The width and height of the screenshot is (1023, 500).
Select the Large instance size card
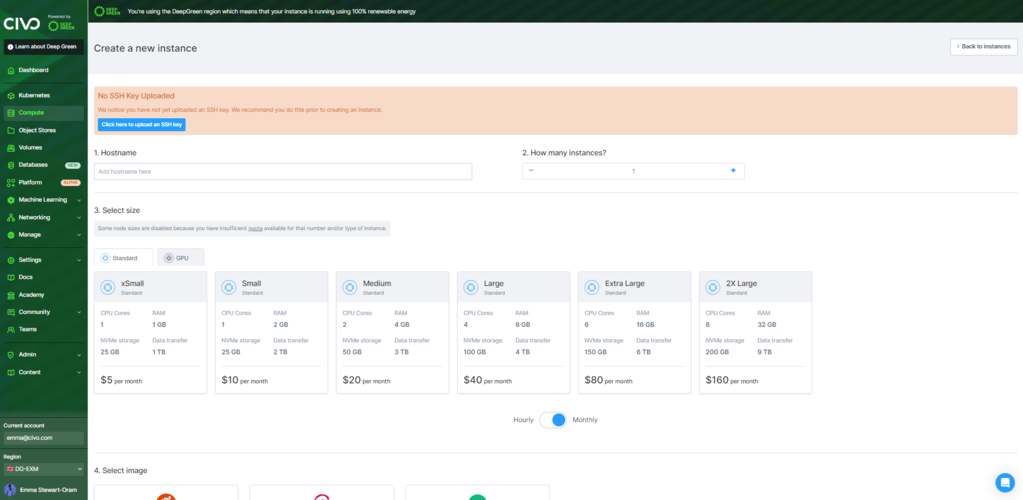tap(513, 332)
